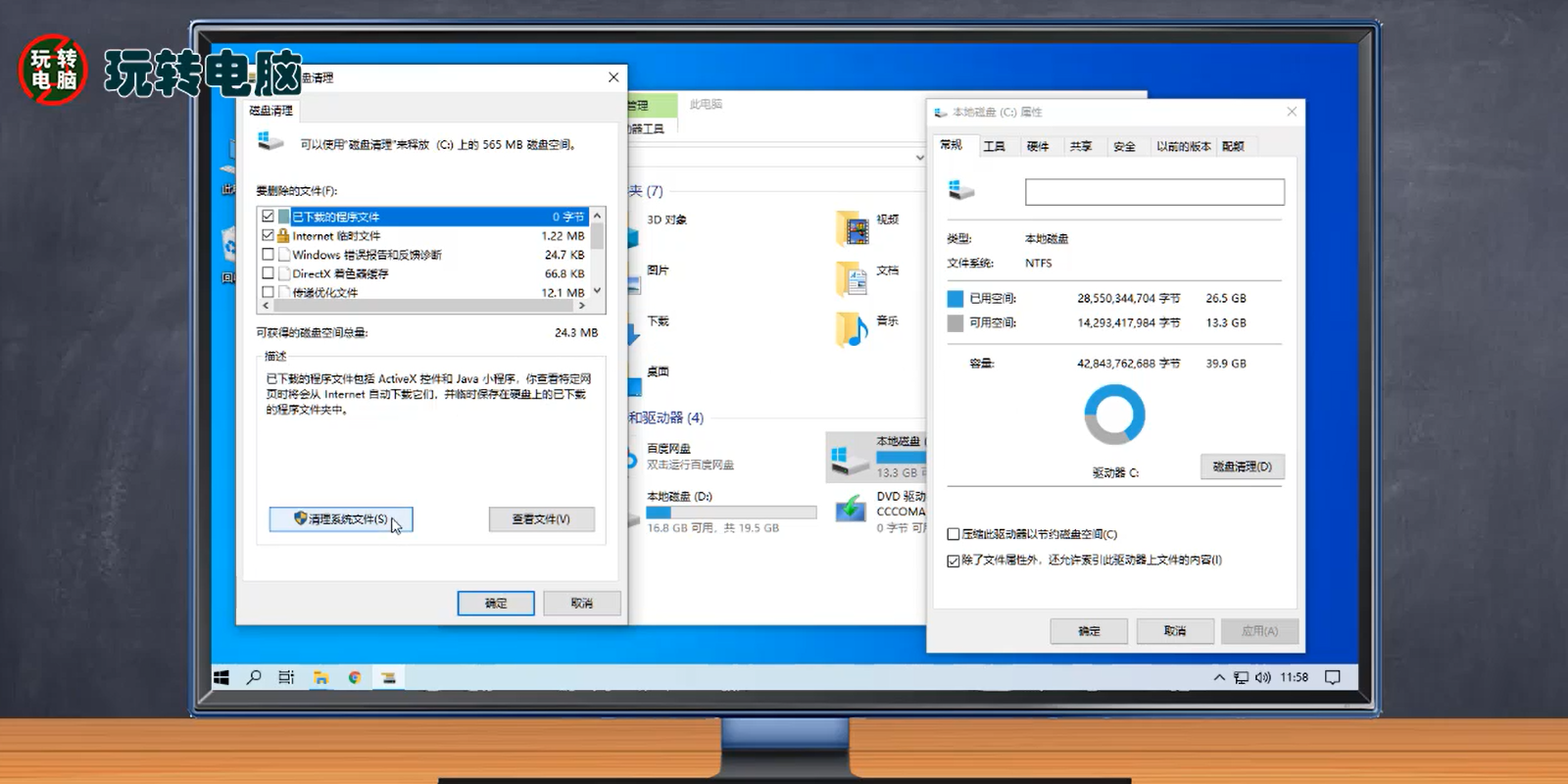1568x784 pixels.
Task: Open the notification center icon
Action: pyautogui.click(x=1333, y=677)
